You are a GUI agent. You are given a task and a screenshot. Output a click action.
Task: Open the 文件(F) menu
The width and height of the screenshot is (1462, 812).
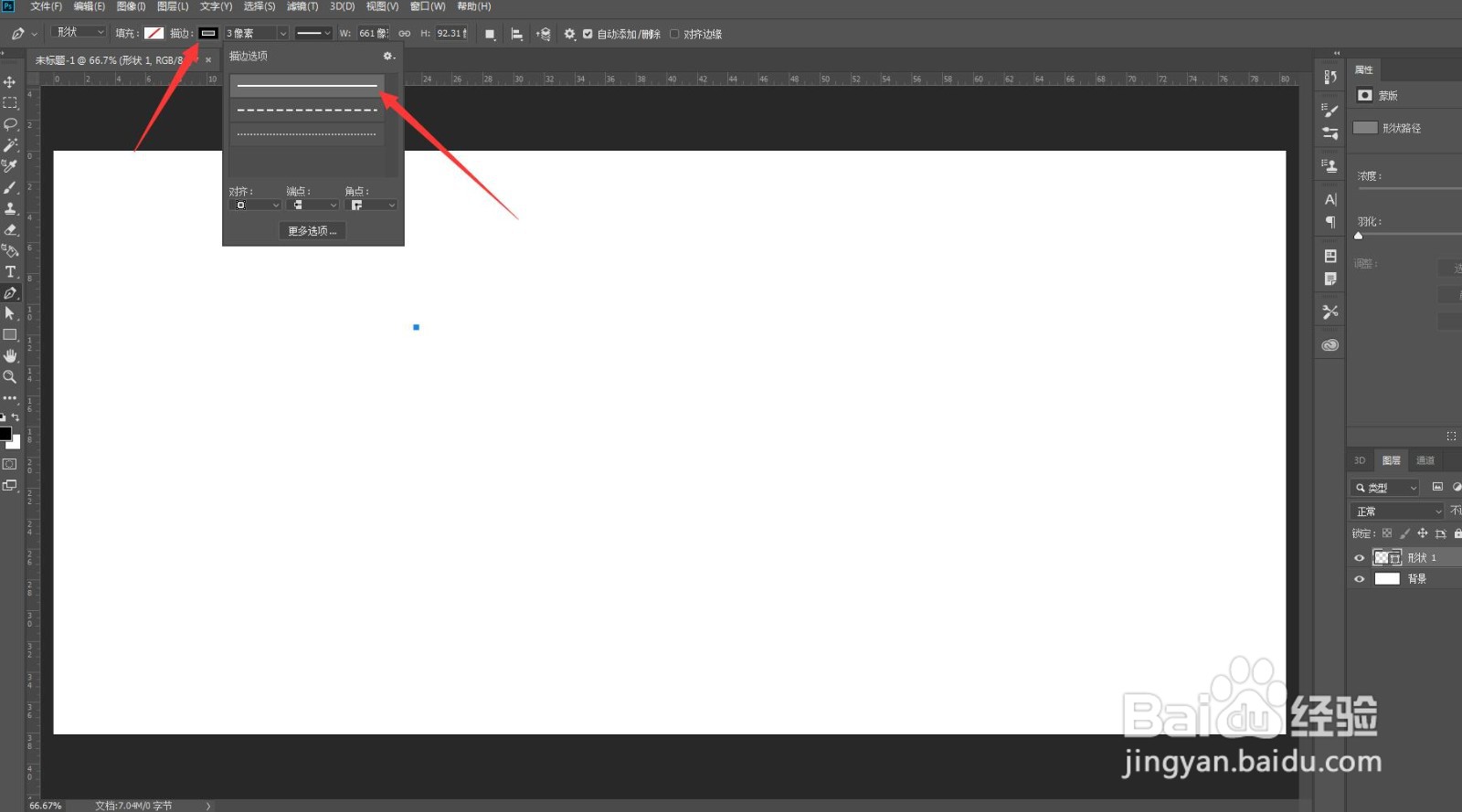46,6
